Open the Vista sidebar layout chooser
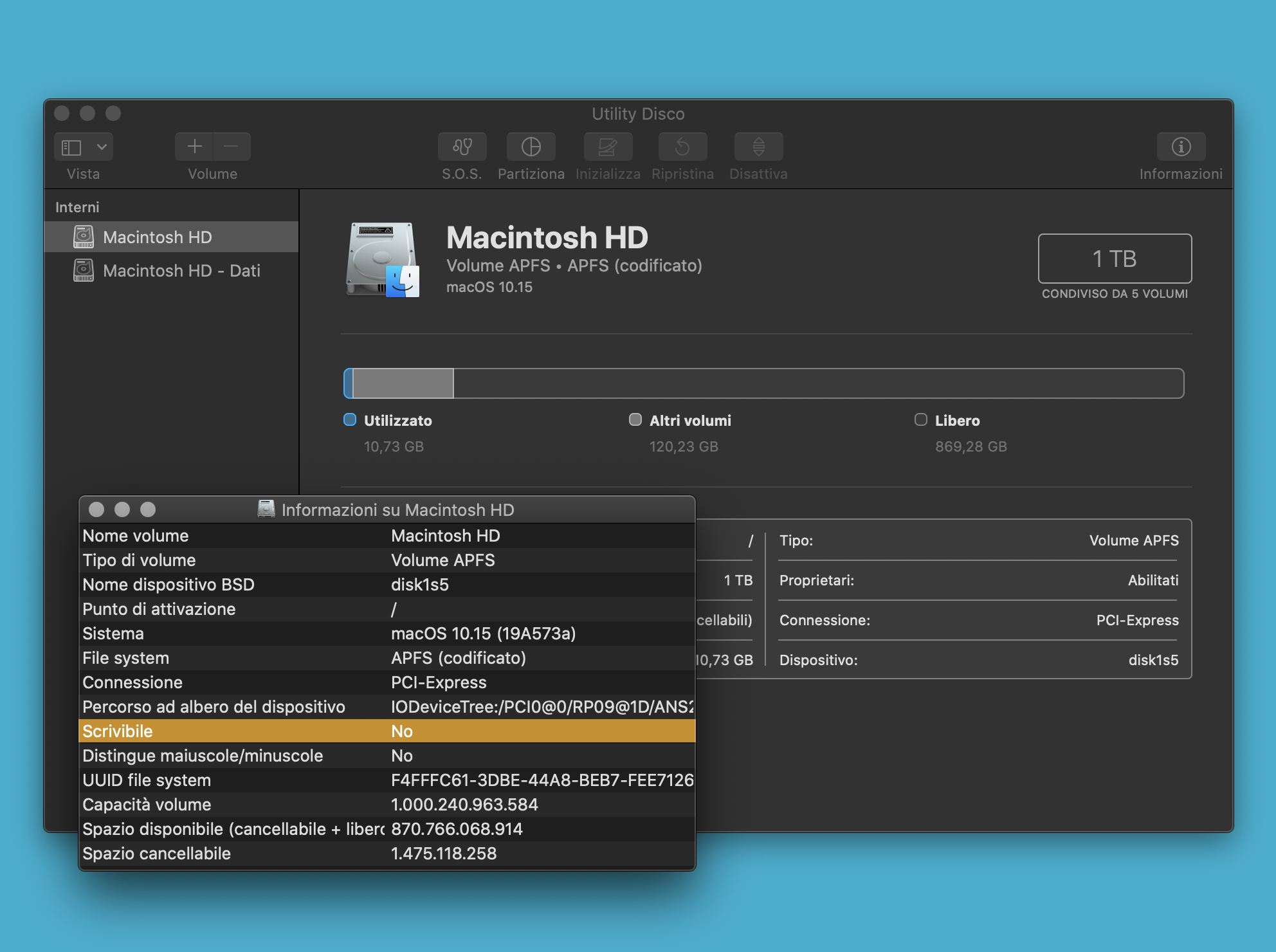The height and width of the screenshot is (952, 1276). [x=73, y=147]
